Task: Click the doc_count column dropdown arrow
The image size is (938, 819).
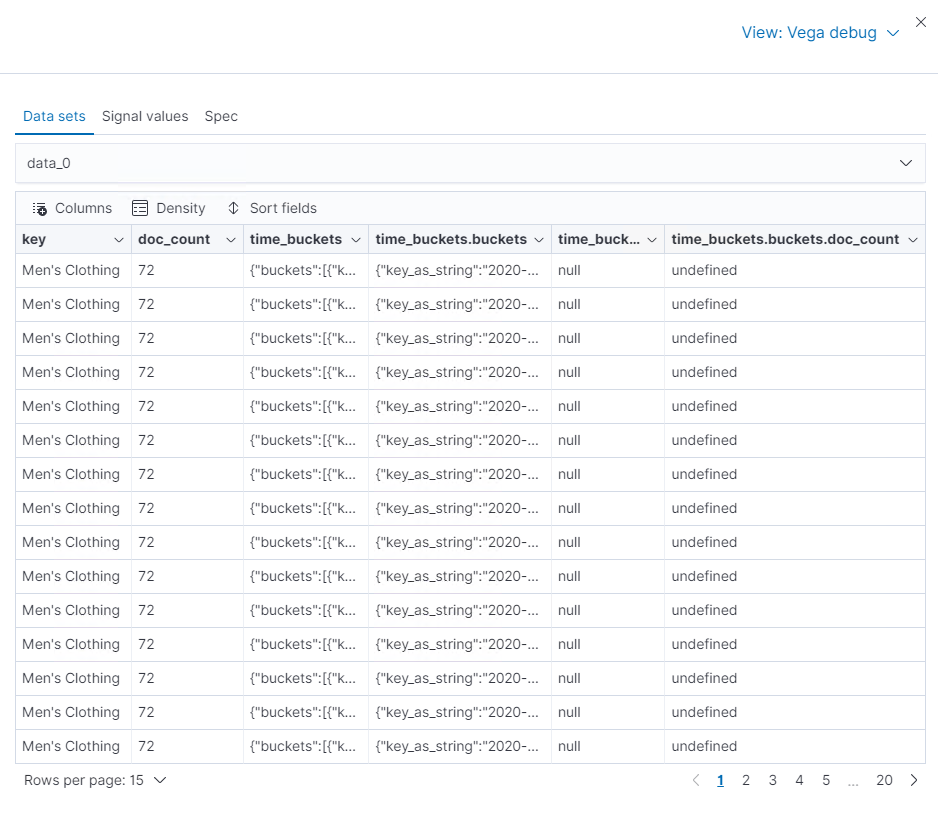Action: pos(231,240)
